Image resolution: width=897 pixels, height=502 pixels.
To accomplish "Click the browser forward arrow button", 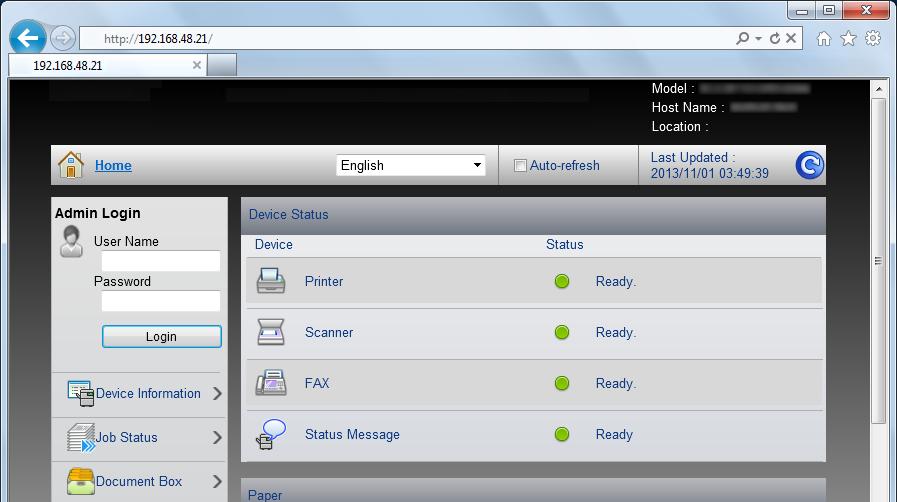I will pyautogui.click(x=62, y=38).
